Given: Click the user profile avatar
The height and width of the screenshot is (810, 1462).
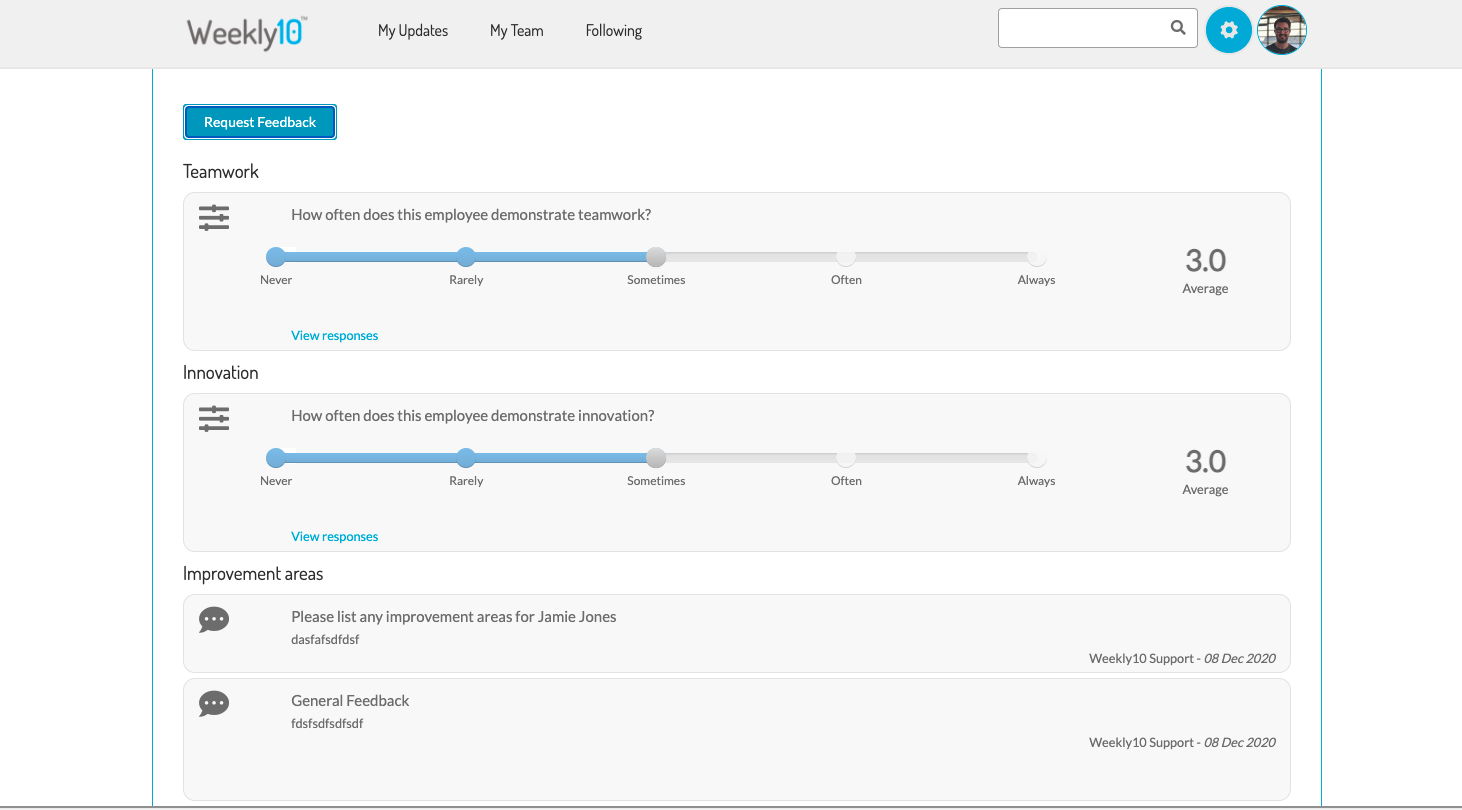Looking at the screenshot, I should click(x=1282, y=30).
